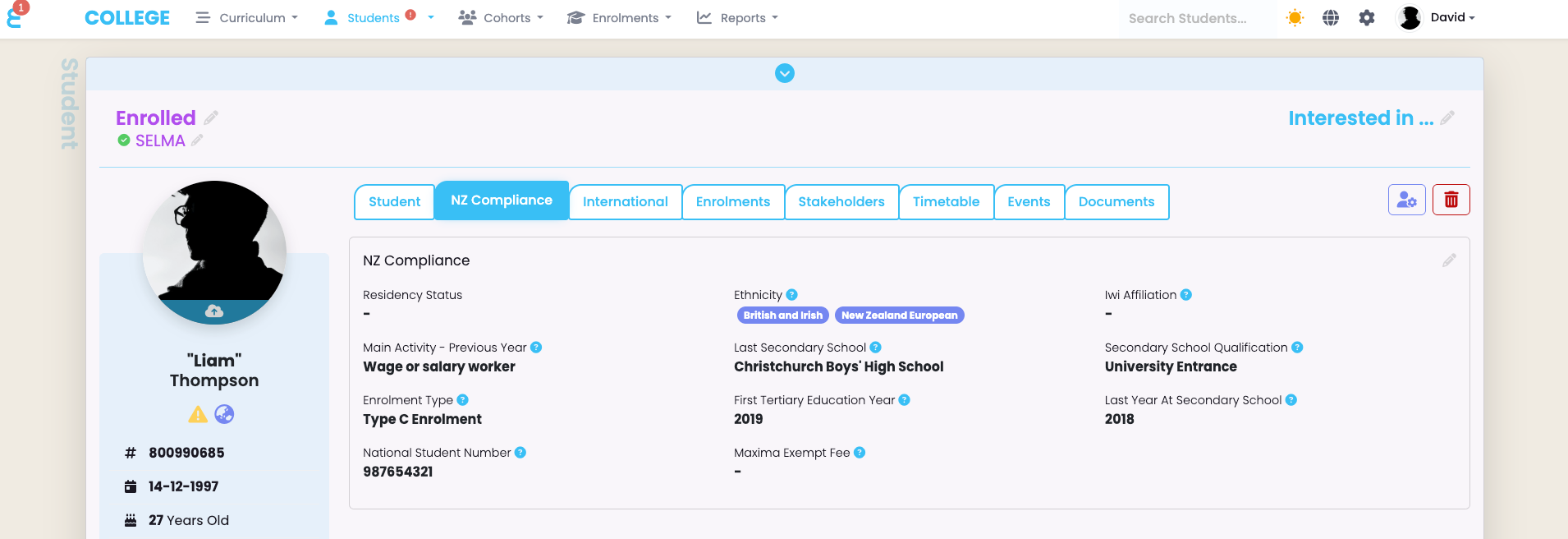Click the yellow warning triangle icon
The image size is (1568, 539).
pos(198,414)
